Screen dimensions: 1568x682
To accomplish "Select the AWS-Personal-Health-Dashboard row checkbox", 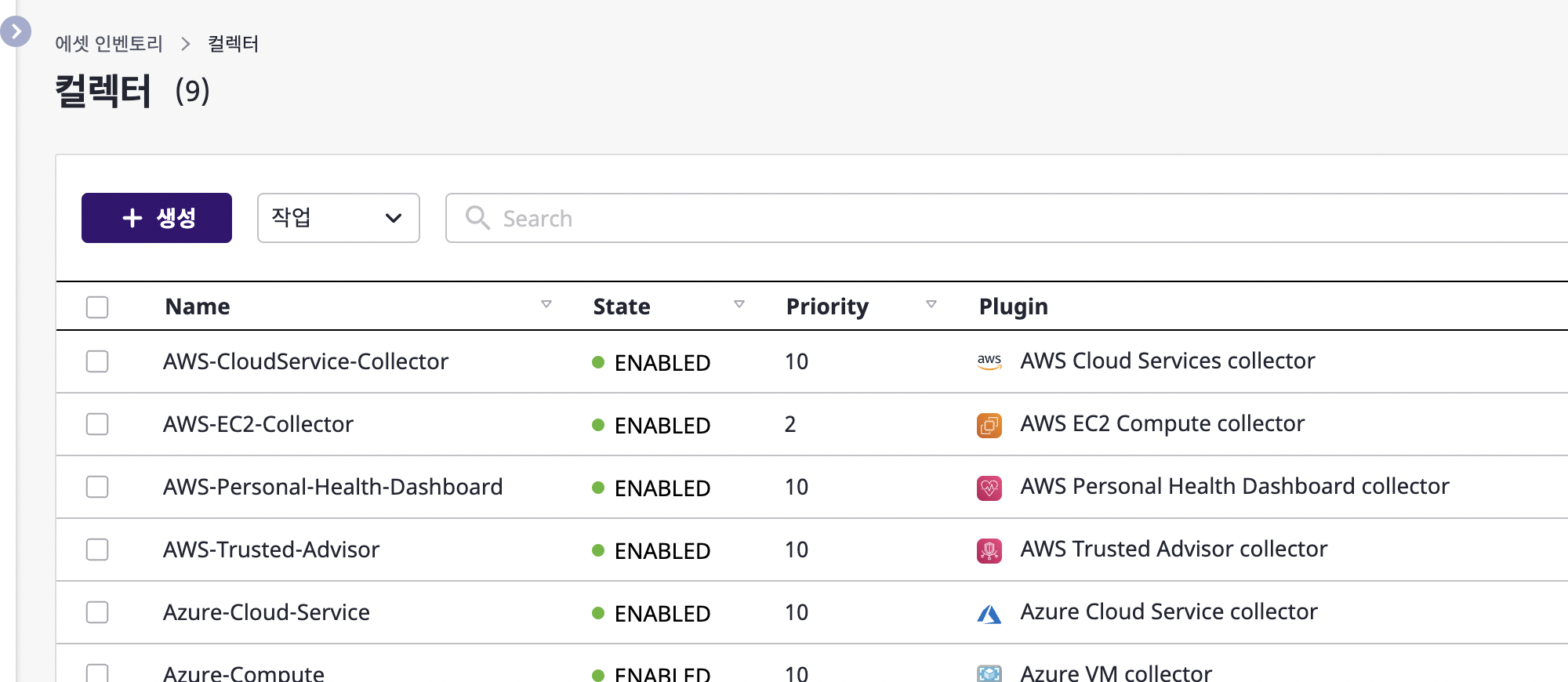I will click(x=97, y=487).
